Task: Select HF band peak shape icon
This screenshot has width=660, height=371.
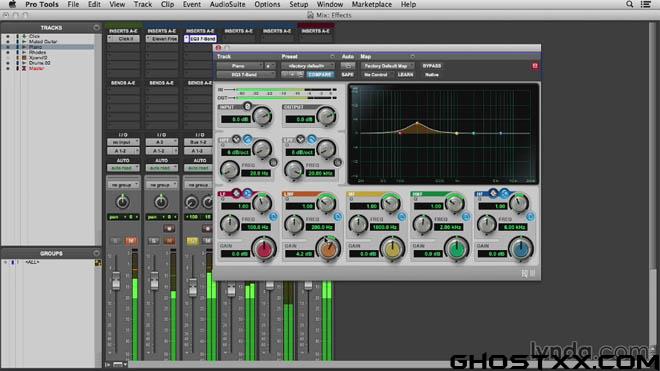Action: pos(493,193)
